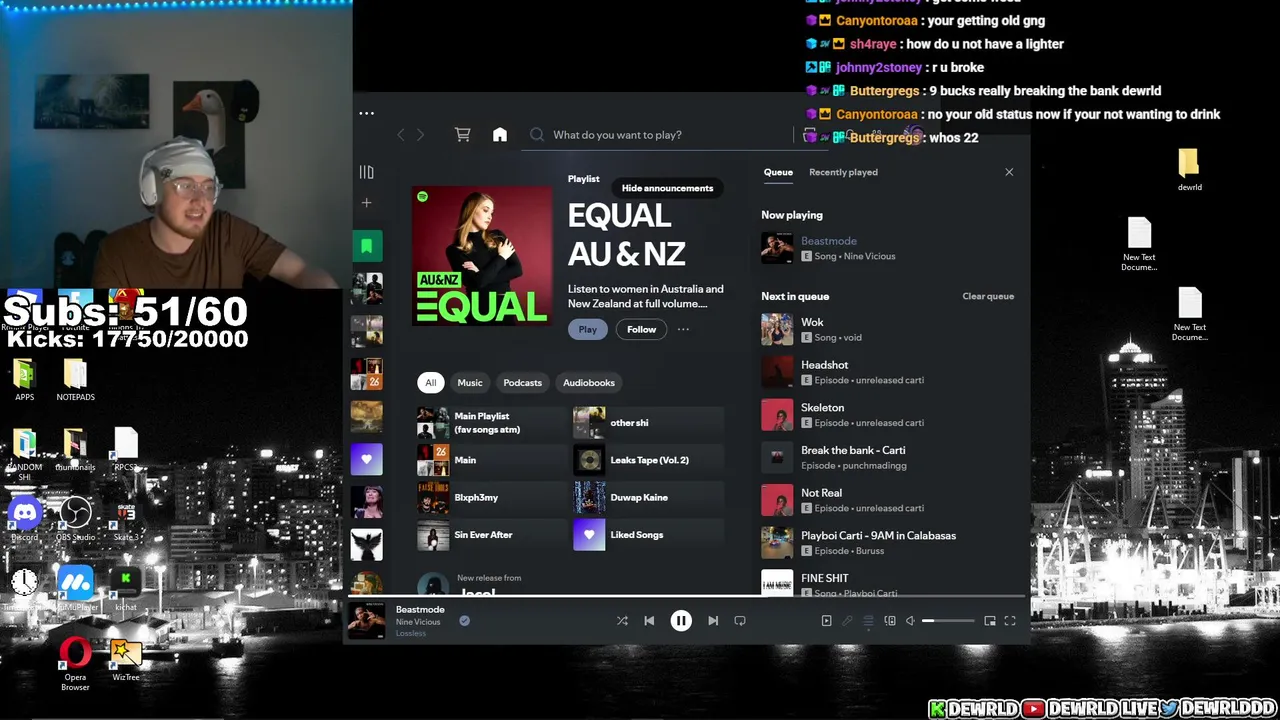Click the Play button for EQUAL playlist
The image size is (1280, 720).
(587, 329)
